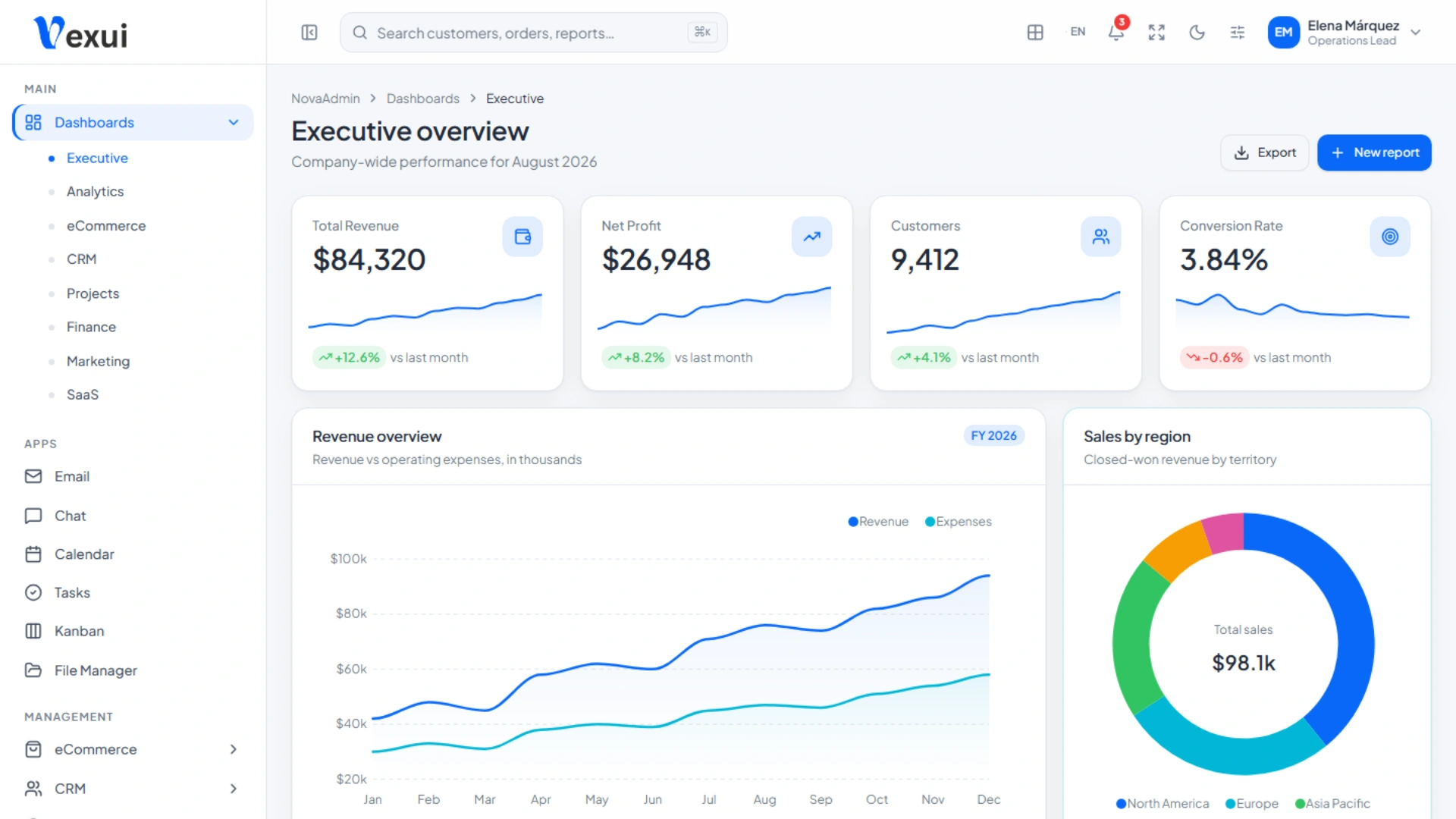Click the Vexui logo
The image size is (1456, 819).
[x=80, y=33]
